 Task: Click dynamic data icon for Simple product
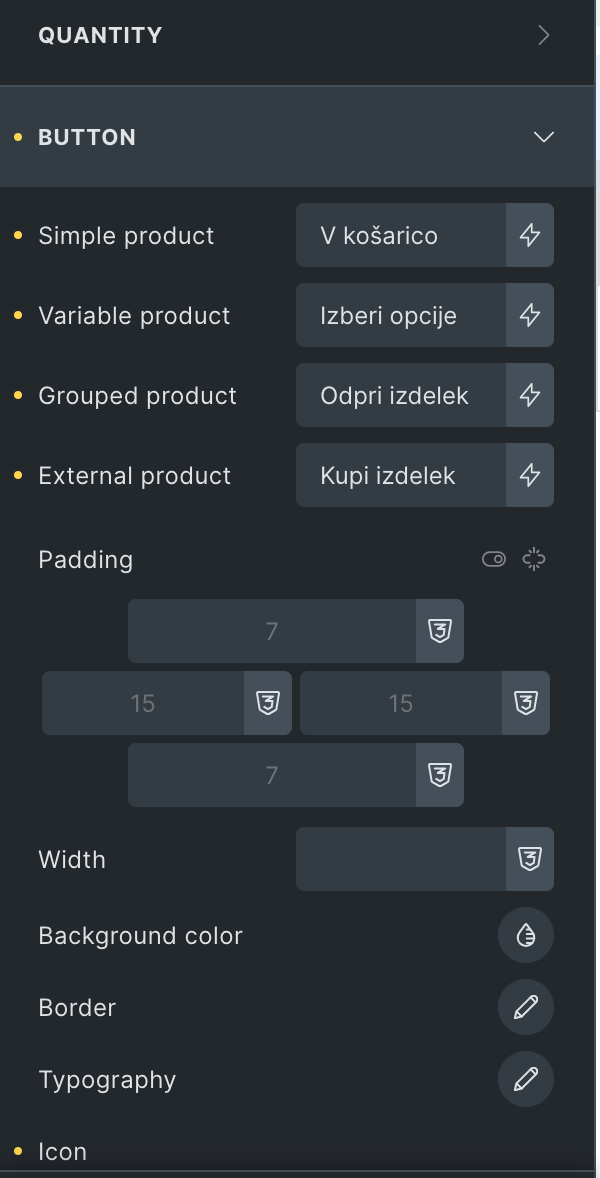click(x=529, y=236)
